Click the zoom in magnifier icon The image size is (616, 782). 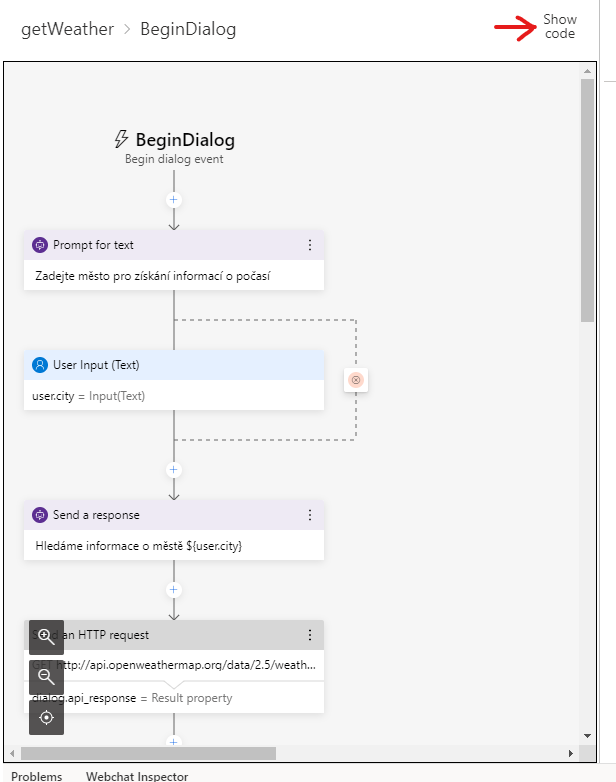pos(46,637)
